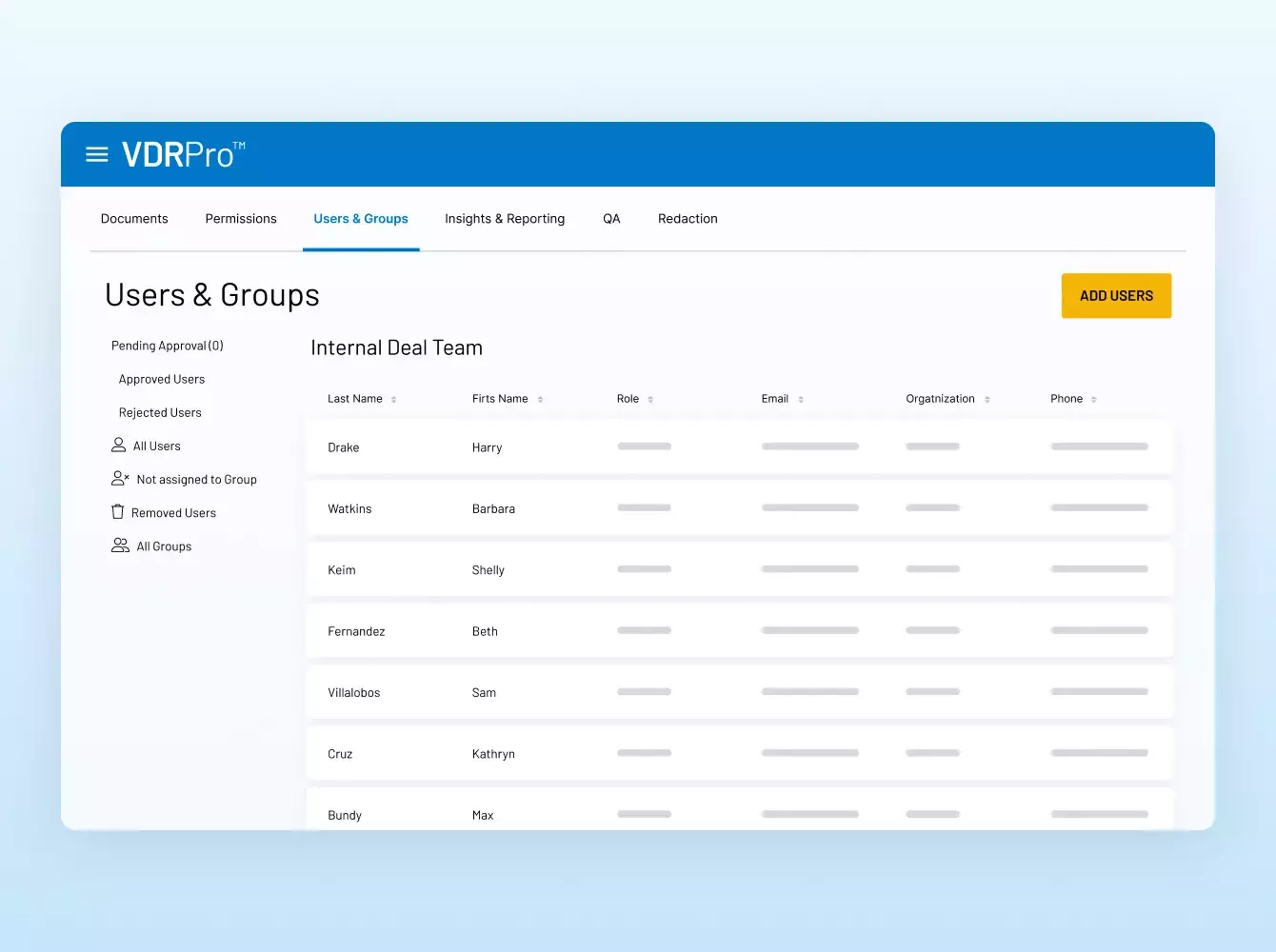Open Pending Approval list
Image resolution: width=1276 pixels, height=952 pixels.
pos(168,346)
